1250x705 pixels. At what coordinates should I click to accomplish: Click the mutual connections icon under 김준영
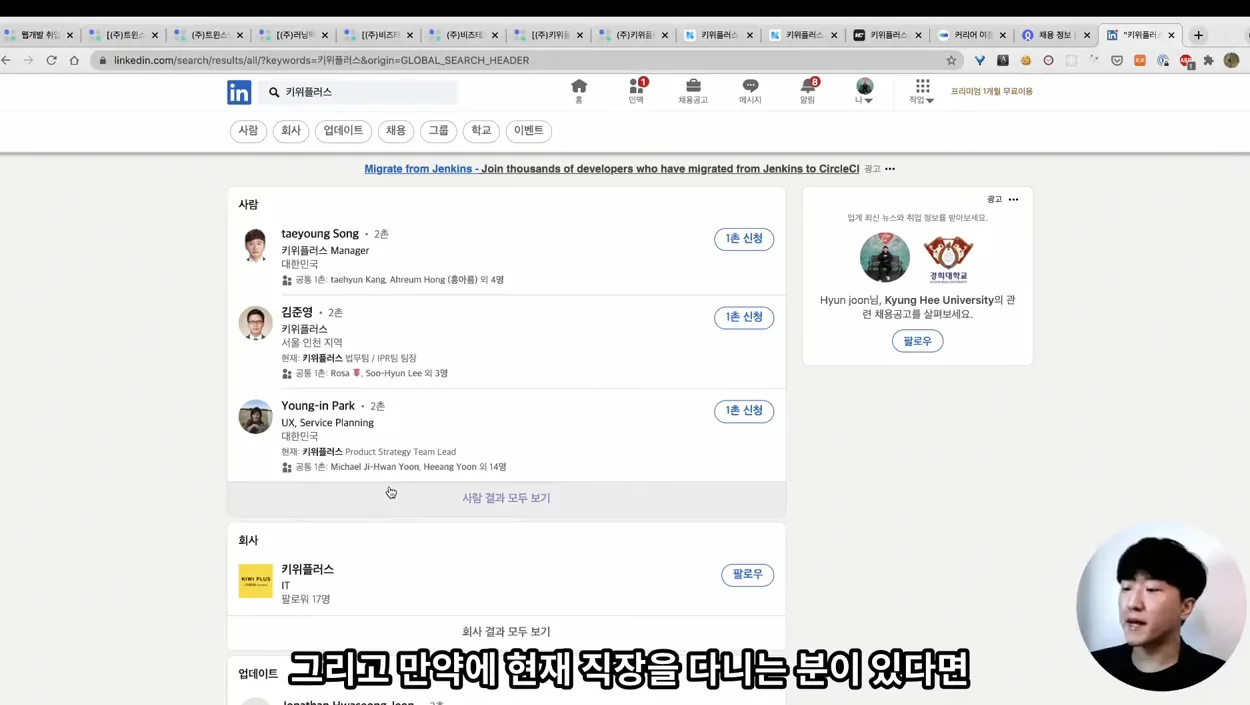coord(287,374)
